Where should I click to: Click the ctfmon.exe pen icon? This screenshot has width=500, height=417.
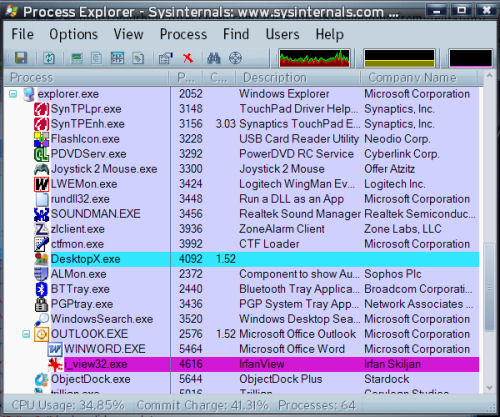tap(41, 244)
